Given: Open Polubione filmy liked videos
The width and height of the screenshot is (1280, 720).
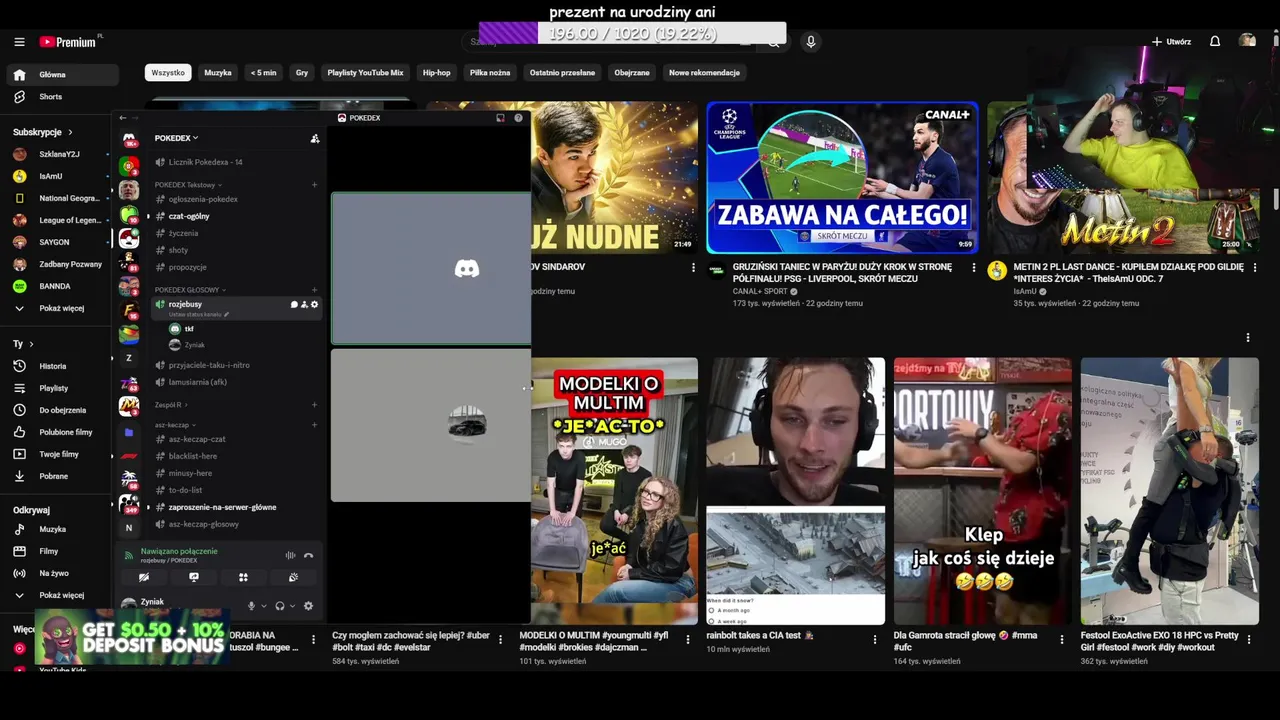Looking at the screenshot, I should (66, 432).
